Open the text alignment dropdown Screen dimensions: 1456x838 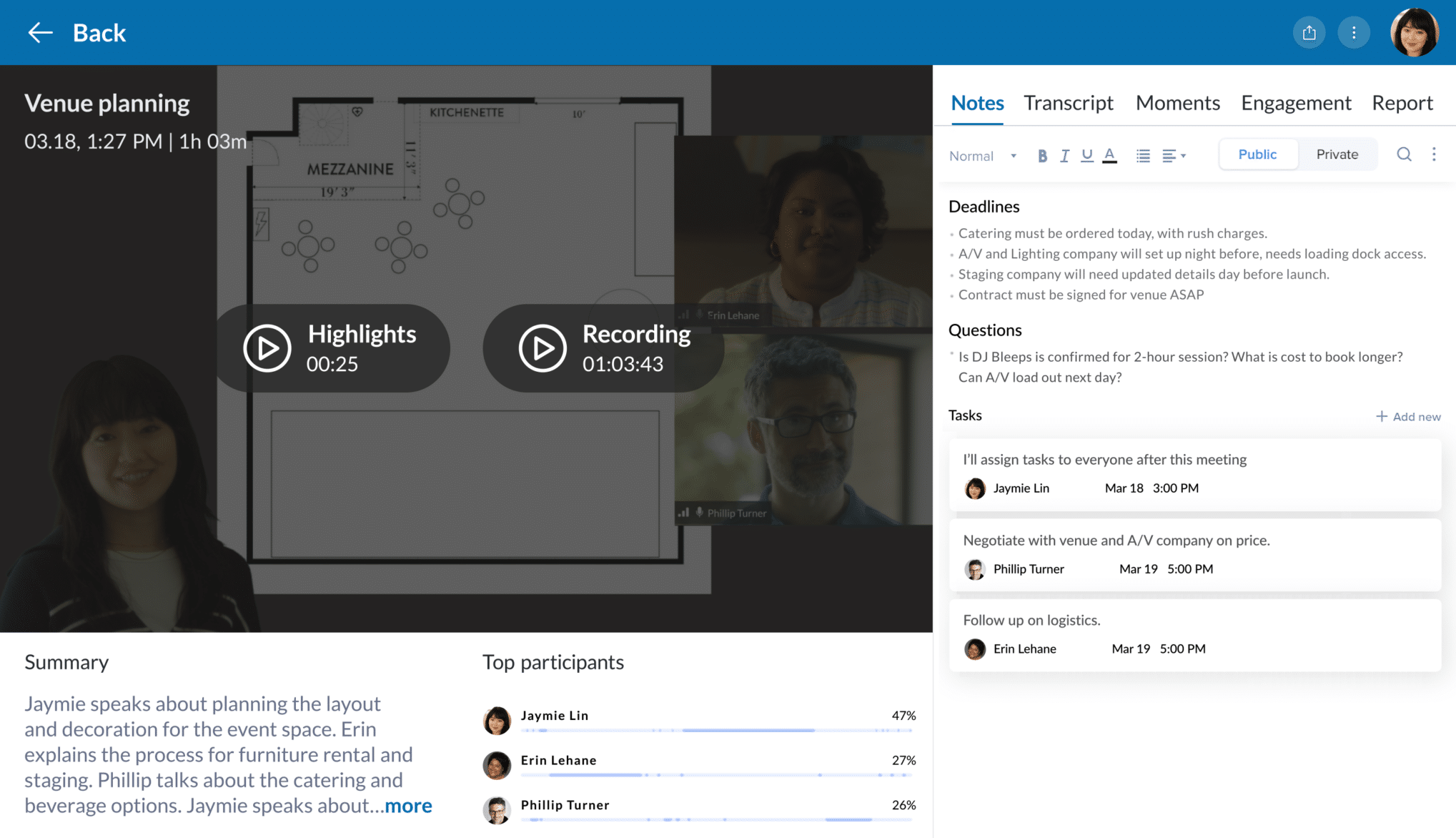point(1174,155)
